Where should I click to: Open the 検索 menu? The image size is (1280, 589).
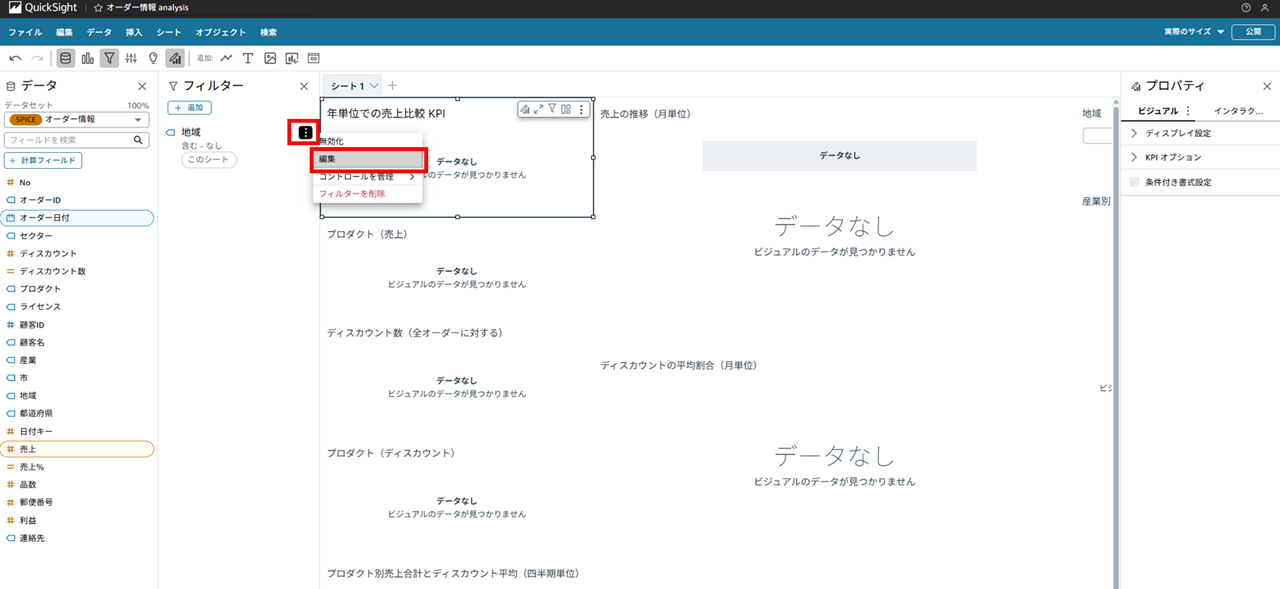(268, 32)
